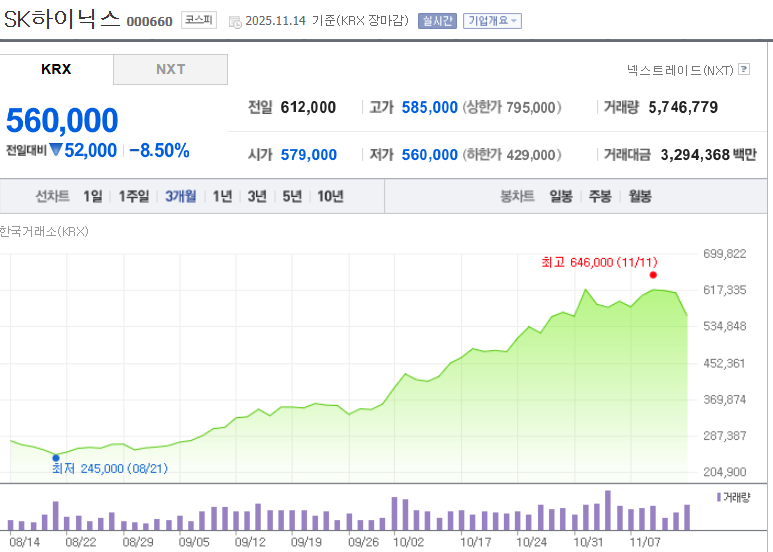This screenshot has width=773, height=552.
Task: Click the 10/31 x-axis date label
Action: 588,542
